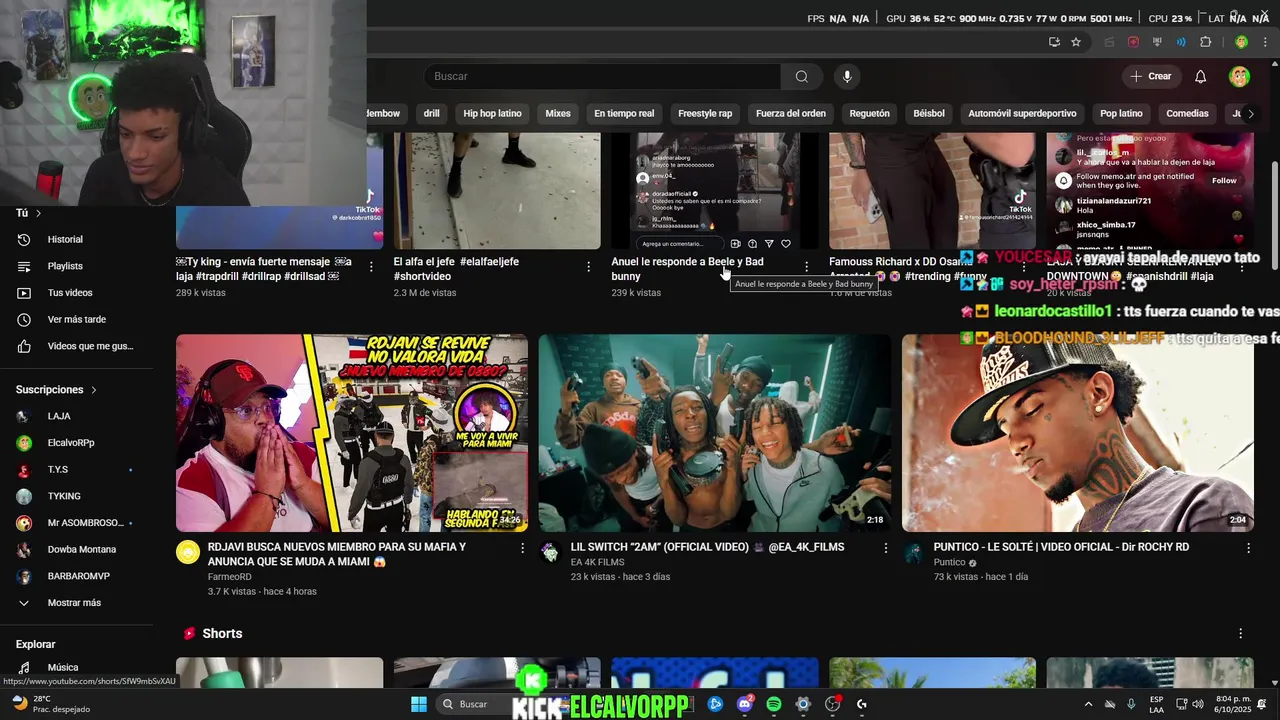
Task: Select the Pop latino chip
Action: (1121, 114)
